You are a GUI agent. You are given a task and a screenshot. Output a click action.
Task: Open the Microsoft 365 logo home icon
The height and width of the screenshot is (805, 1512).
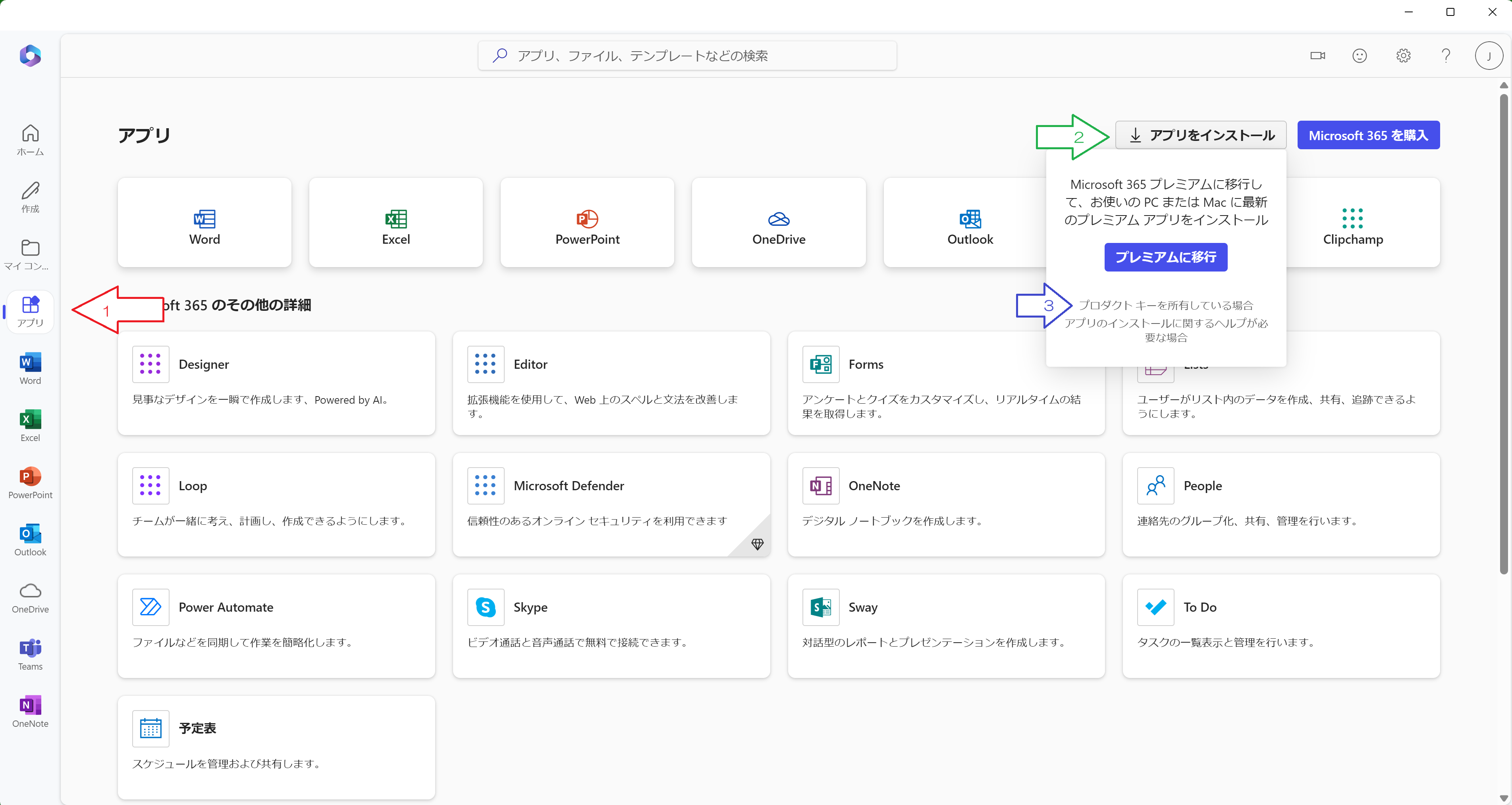(30, 56)
